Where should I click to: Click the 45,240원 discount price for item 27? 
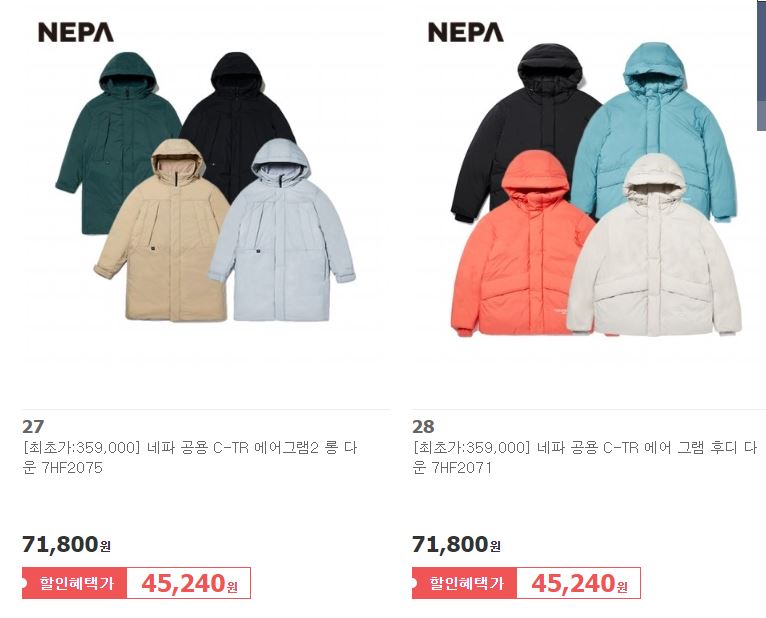coord(189,583)
